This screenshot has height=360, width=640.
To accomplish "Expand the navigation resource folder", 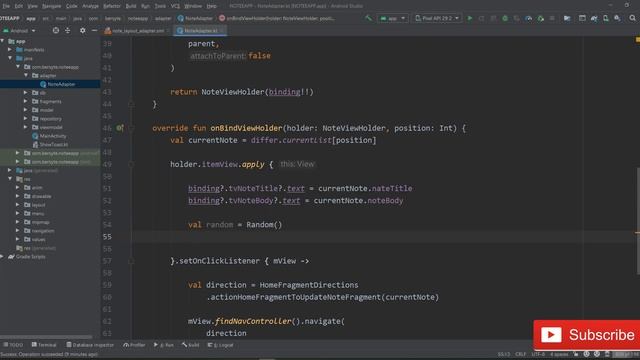I will (18, 231).
